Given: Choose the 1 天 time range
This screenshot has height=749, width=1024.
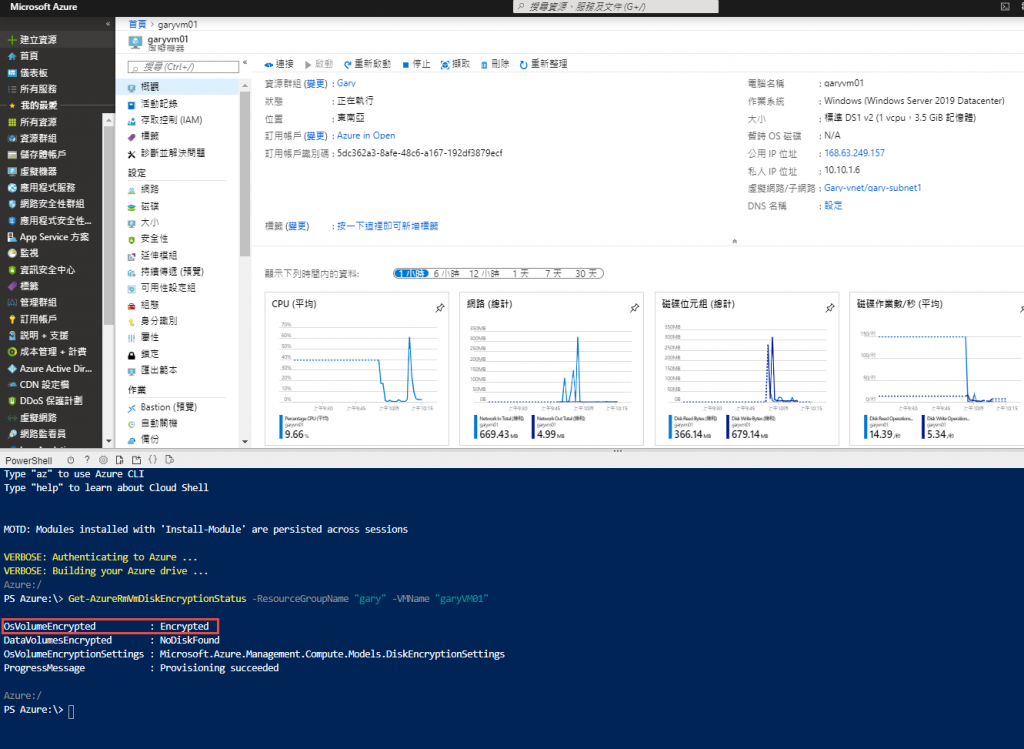Looking at the screenshot, I should (520, 274).
